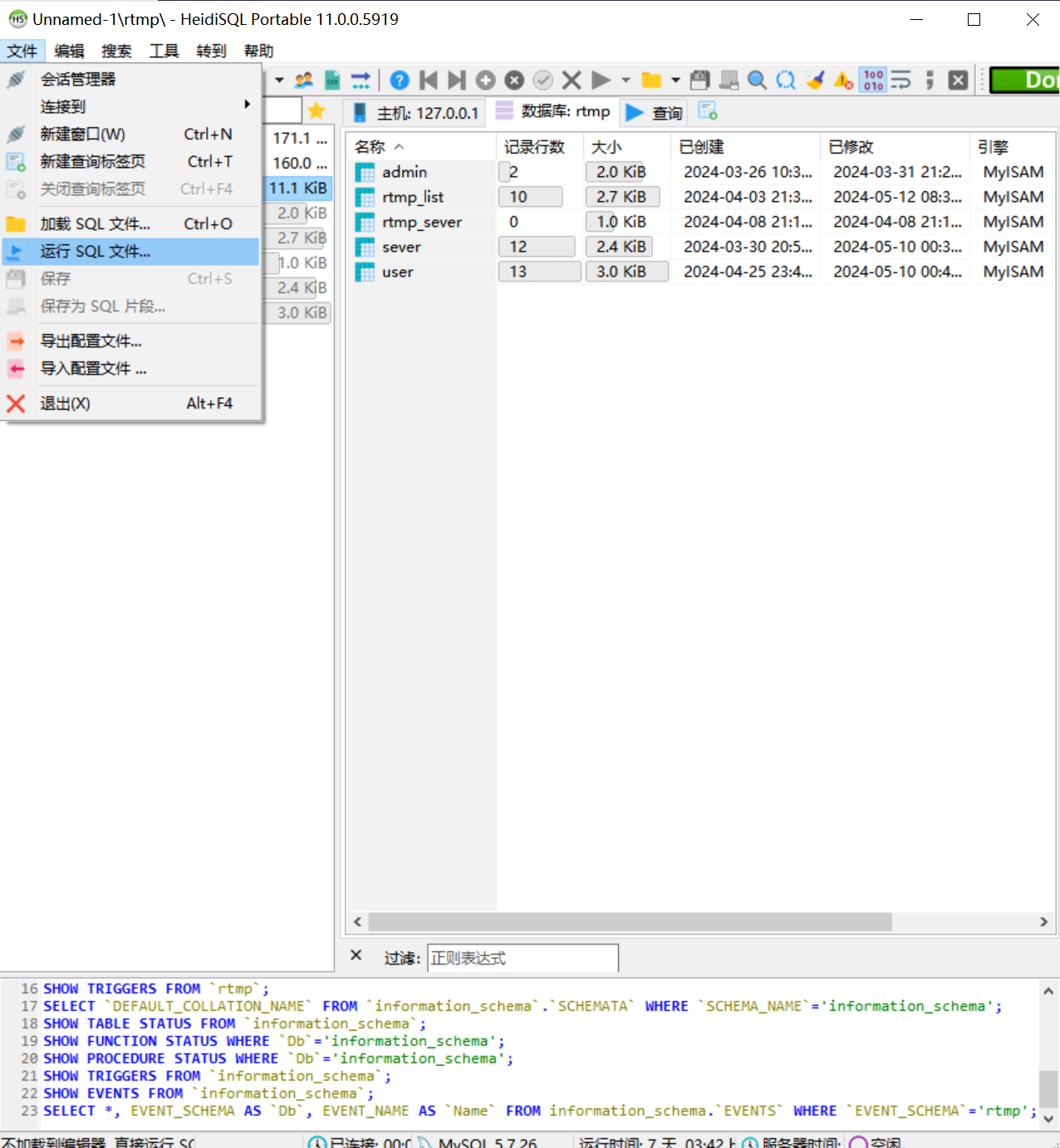Choose Session manager (会话管理器) menu entry
The height and width of the screenshot is (1148, 1060).
click(x=131, y=79)
